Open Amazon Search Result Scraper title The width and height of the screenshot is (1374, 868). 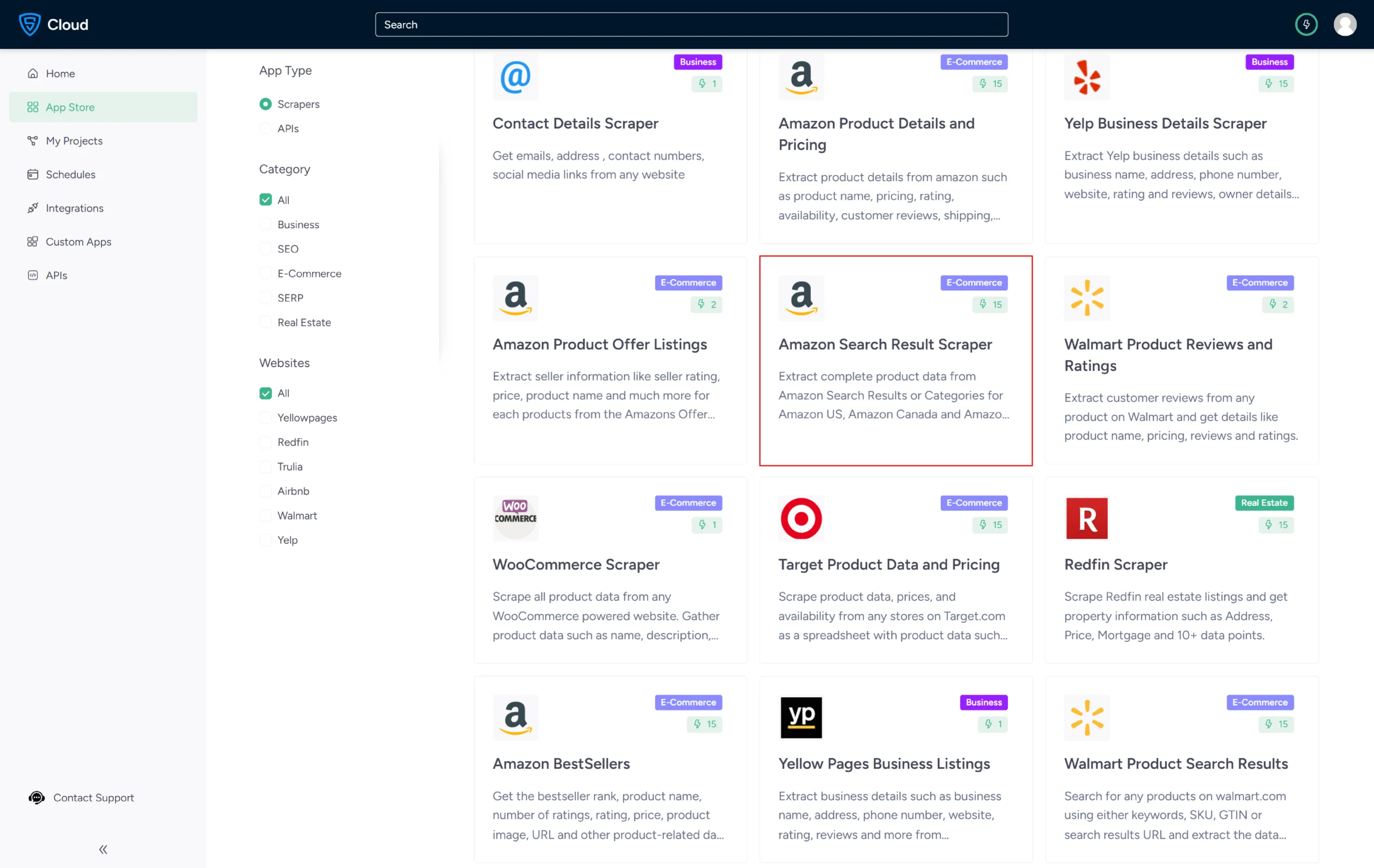(885, 345)
